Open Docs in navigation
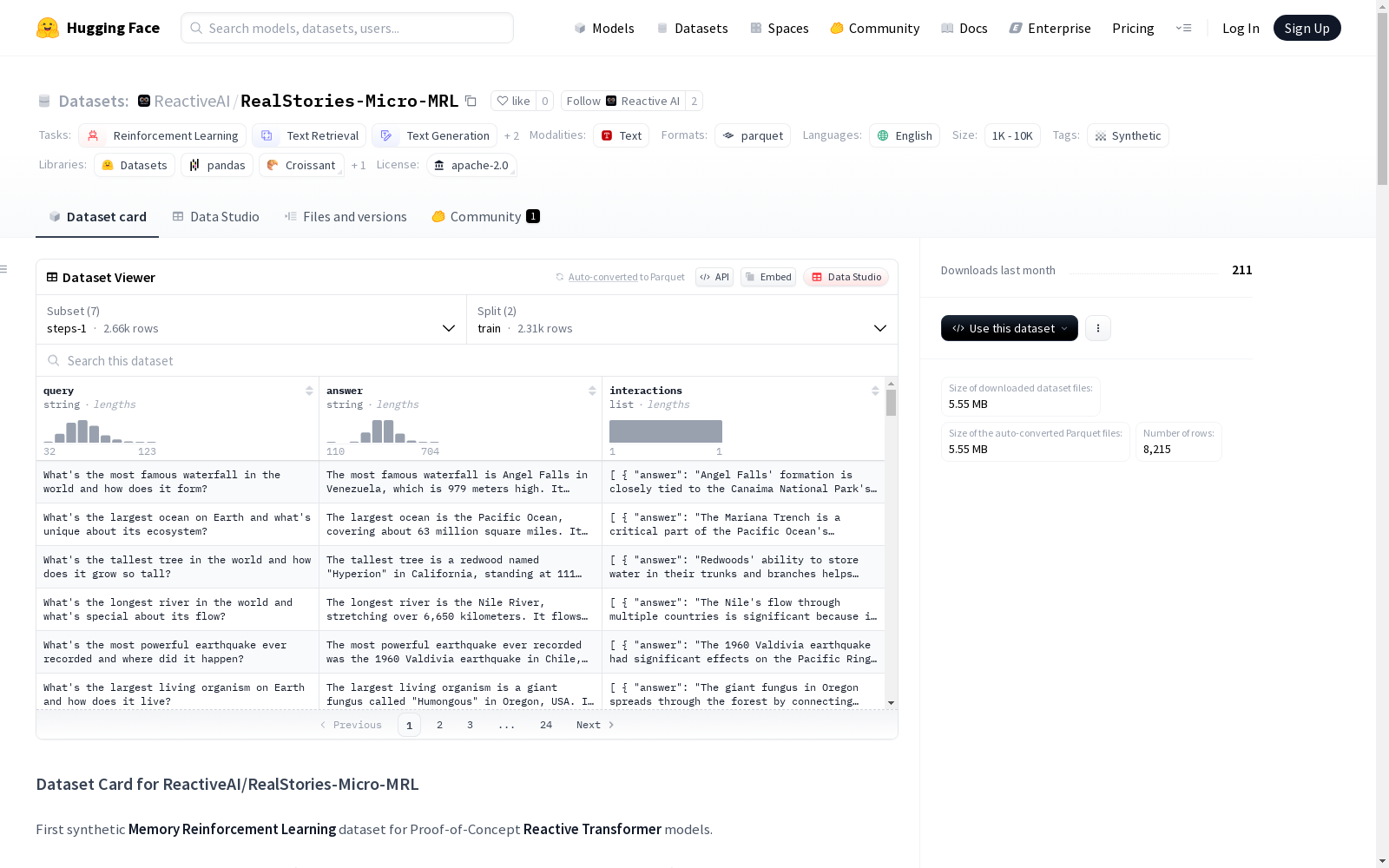 coord(964,28)
